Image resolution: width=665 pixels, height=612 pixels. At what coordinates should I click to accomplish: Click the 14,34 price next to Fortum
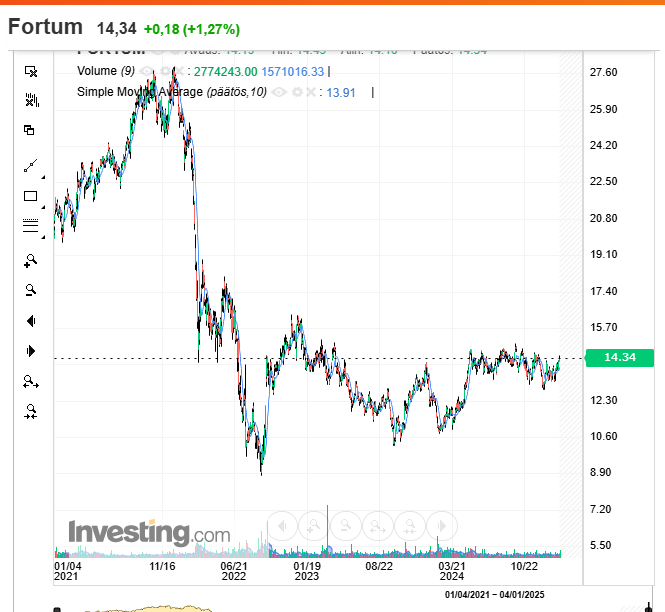click(x=117, y=29)
